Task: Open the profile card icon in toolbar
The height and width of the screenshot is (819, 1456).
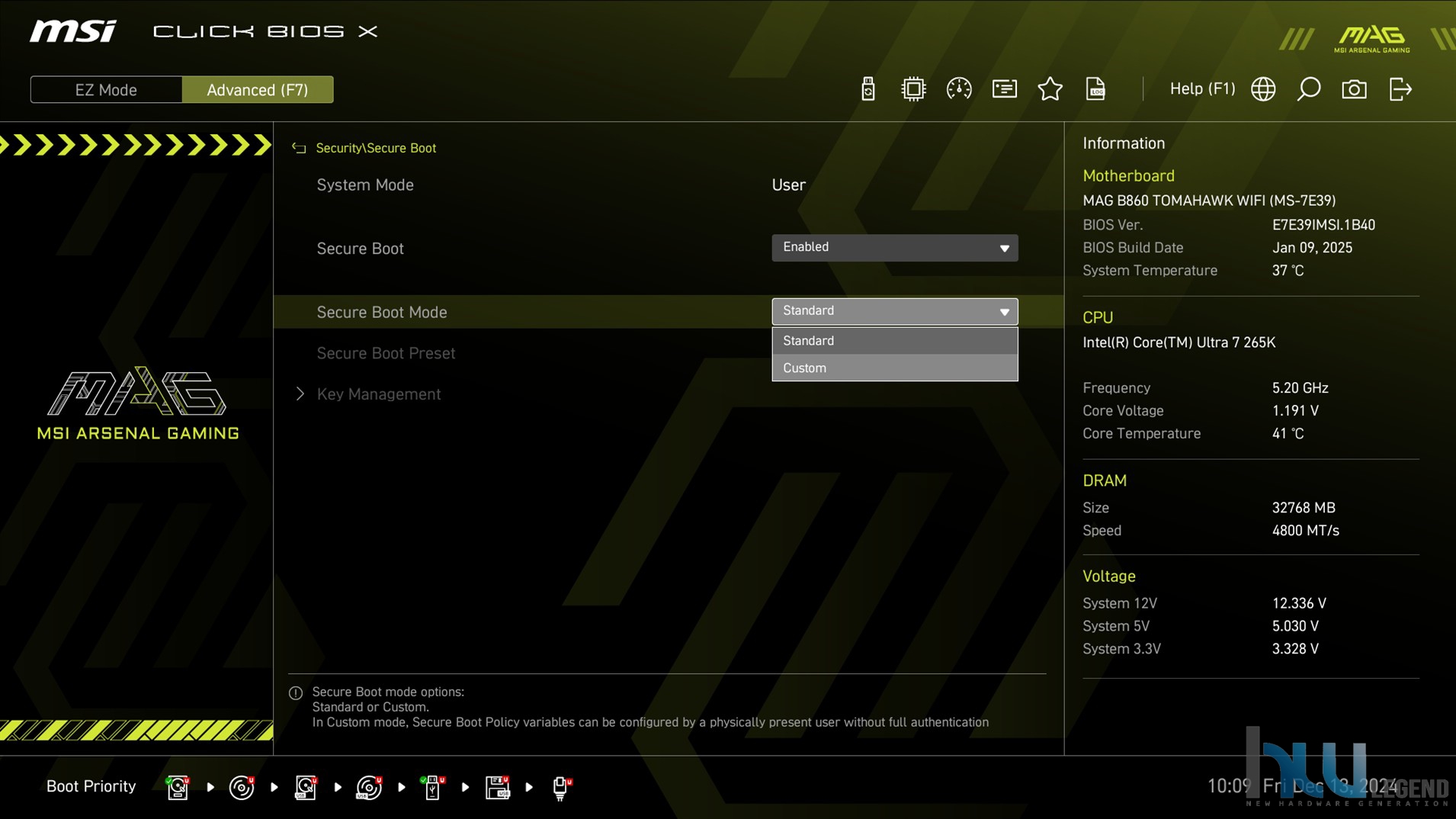Action: tap(1005, 89)
